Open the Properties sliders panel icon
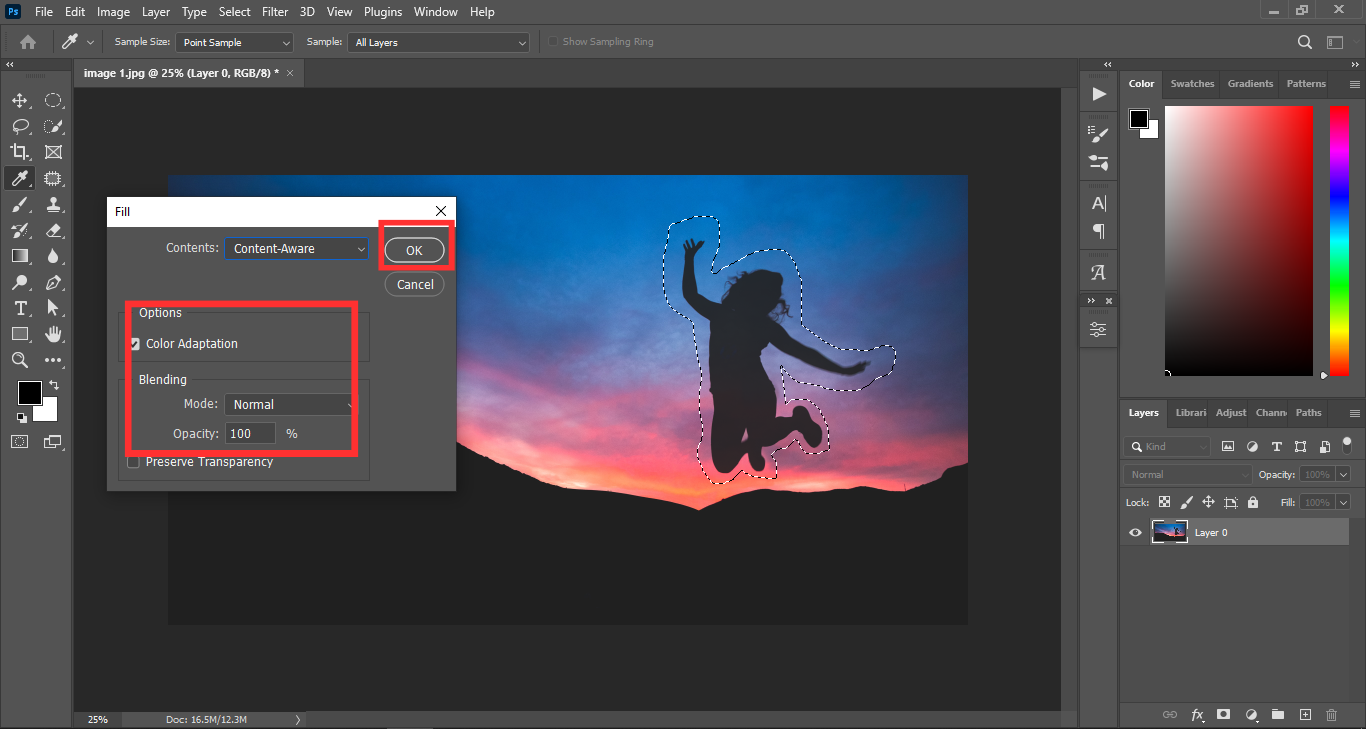 (1099, 330)
